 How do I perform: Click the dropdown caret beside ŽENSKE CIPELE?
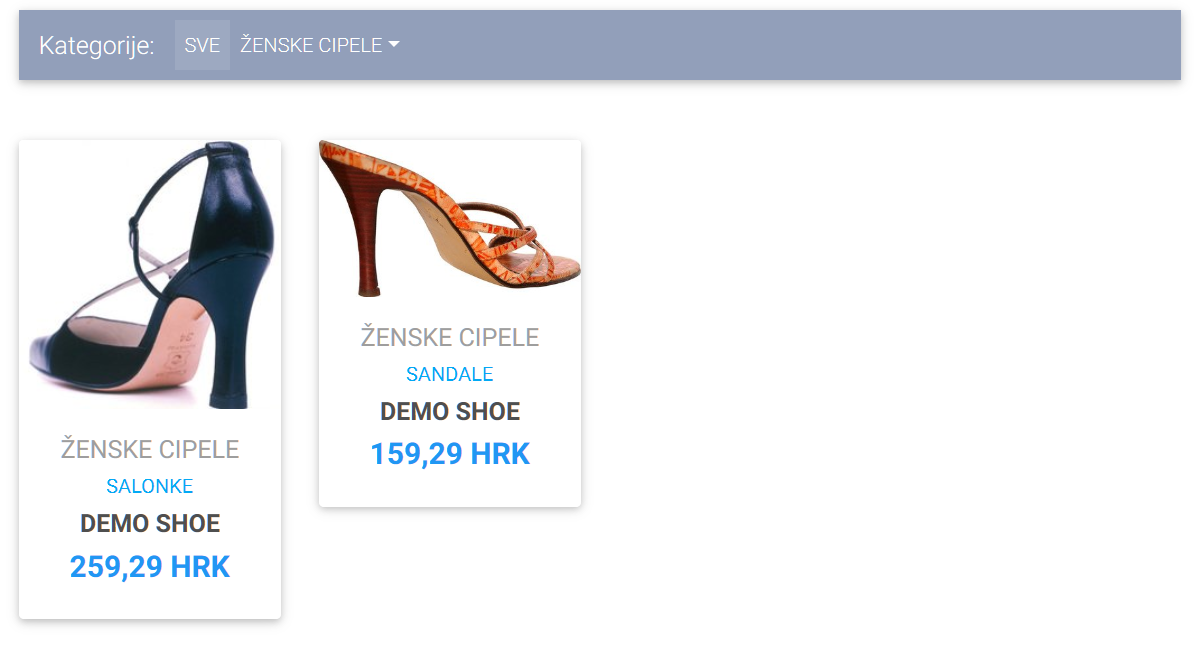click(394, 45)
